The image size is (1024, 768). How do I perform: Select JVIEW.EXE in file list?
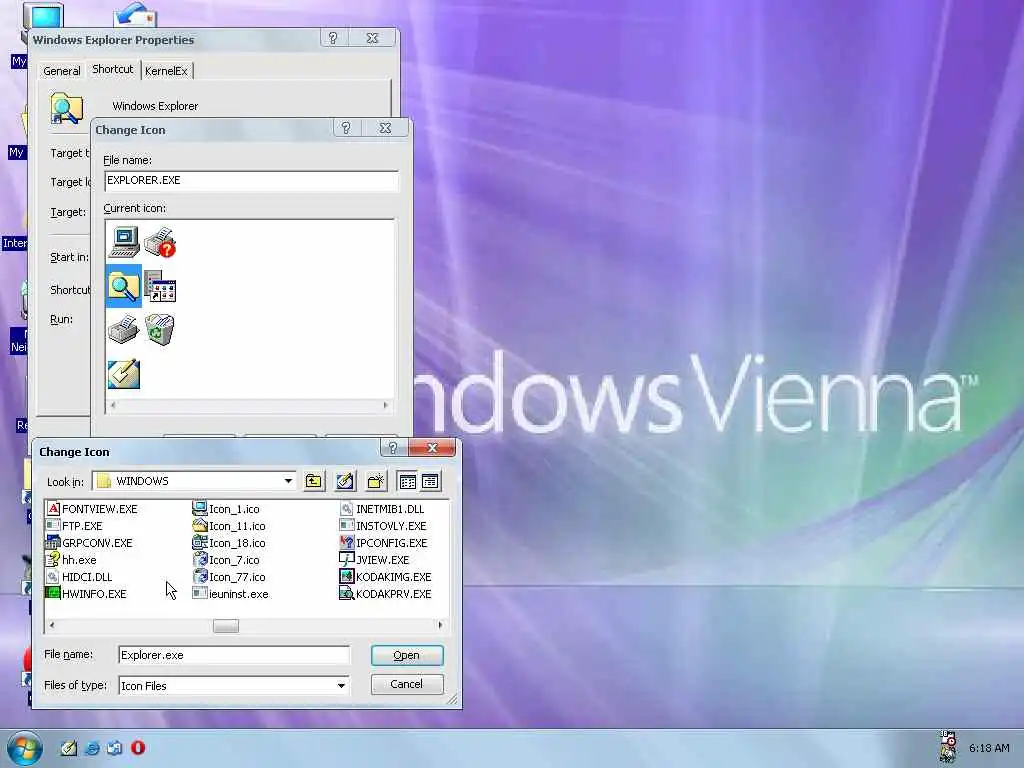tap(375, 560)
